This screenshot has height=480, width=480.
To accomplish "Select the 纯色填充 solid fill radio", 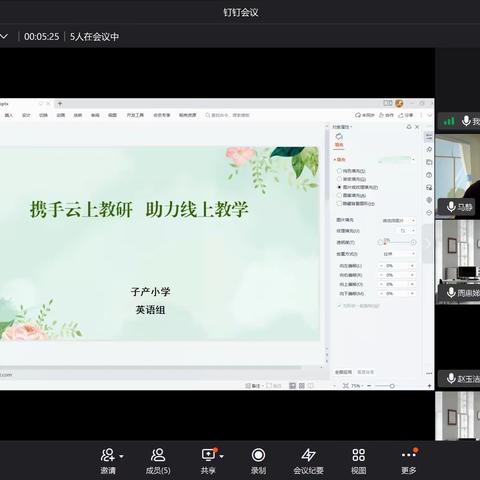I will (339, 171).
